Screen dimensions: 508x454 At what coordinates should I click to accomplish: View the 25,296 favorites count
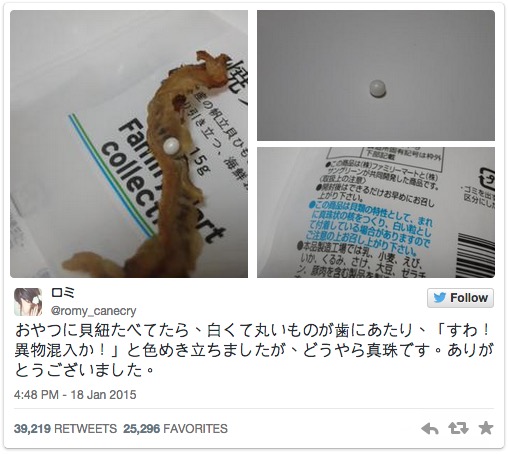[x=175, y=428]
